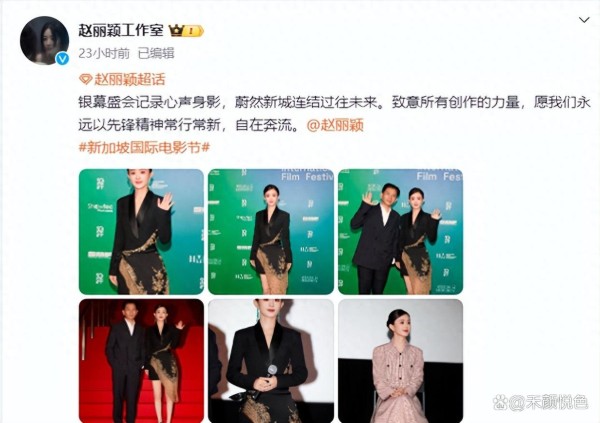
Task: Open second photo of full-length green backdrop
Action: 271,232
